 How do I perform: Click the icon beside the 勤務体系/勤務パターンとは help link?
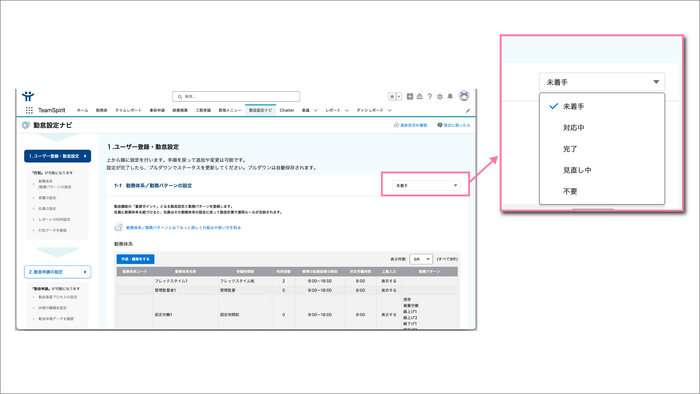pos(118,227)
